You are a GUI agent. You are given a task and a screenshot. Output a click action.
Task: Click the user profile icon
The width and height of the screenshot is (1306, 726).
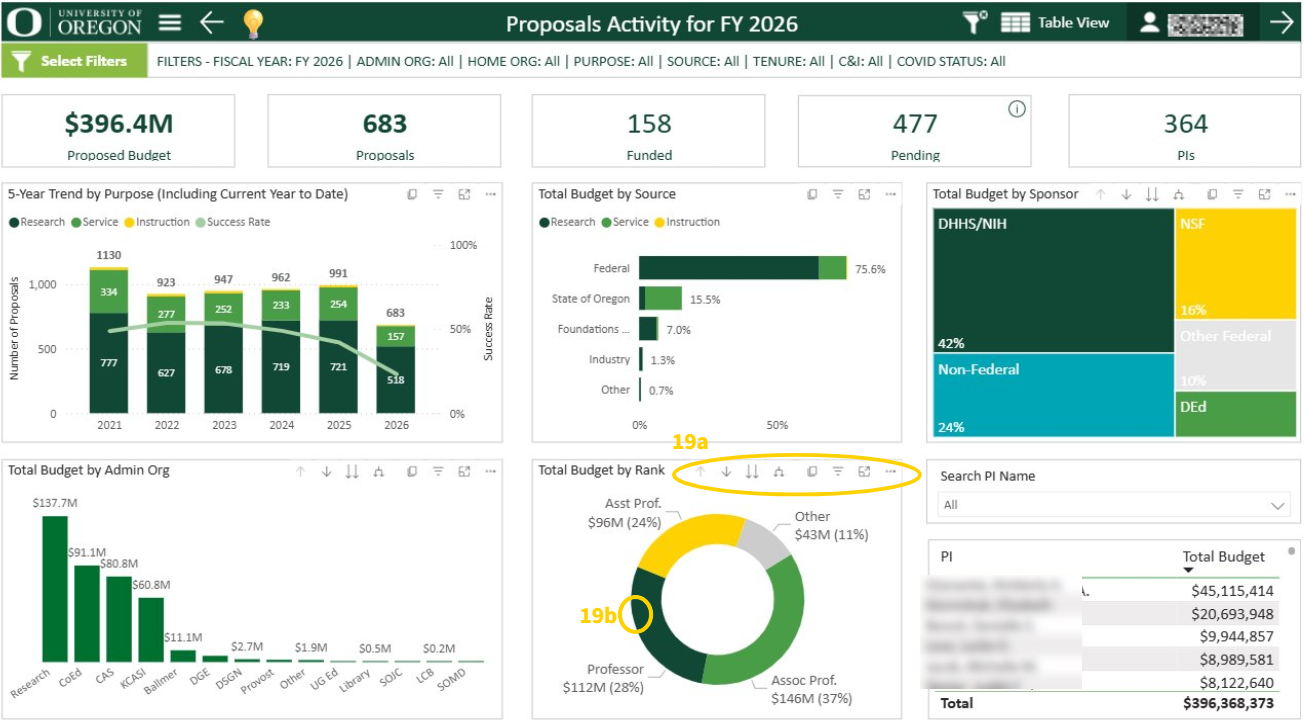click(x=1149, y=22)
